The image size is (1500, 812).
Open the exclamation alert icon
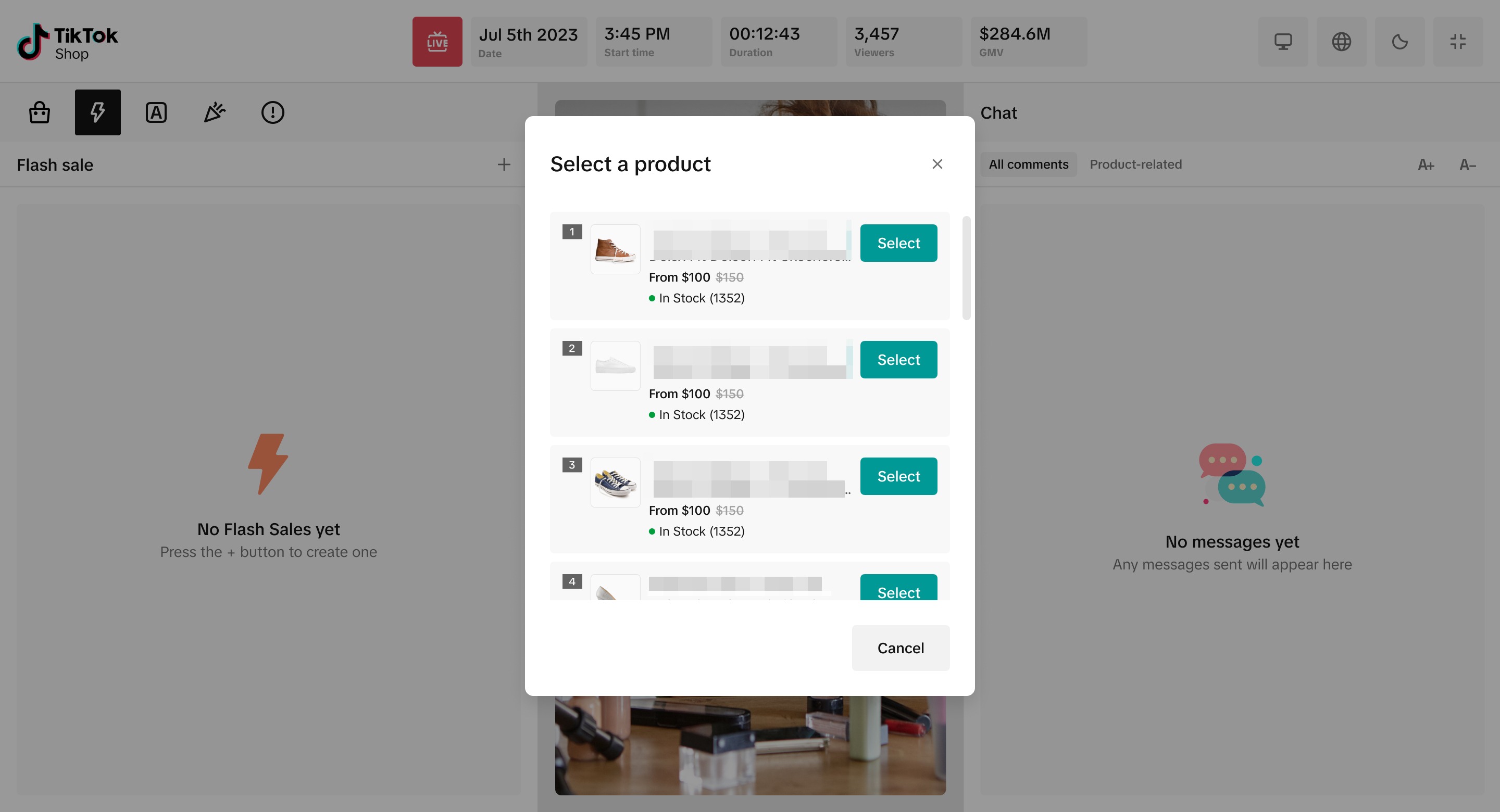click(x=272, y=112)
